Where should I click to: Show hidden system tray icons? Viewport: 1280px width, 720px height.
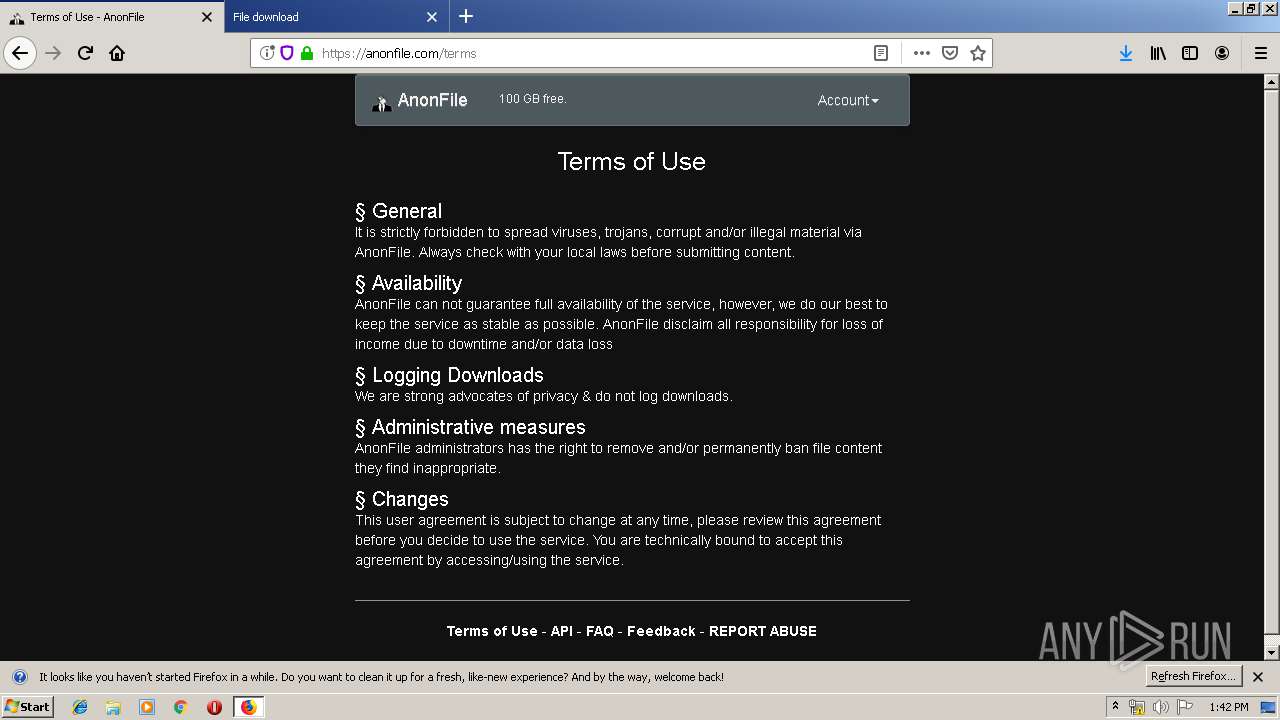(x=1115, y=707)
